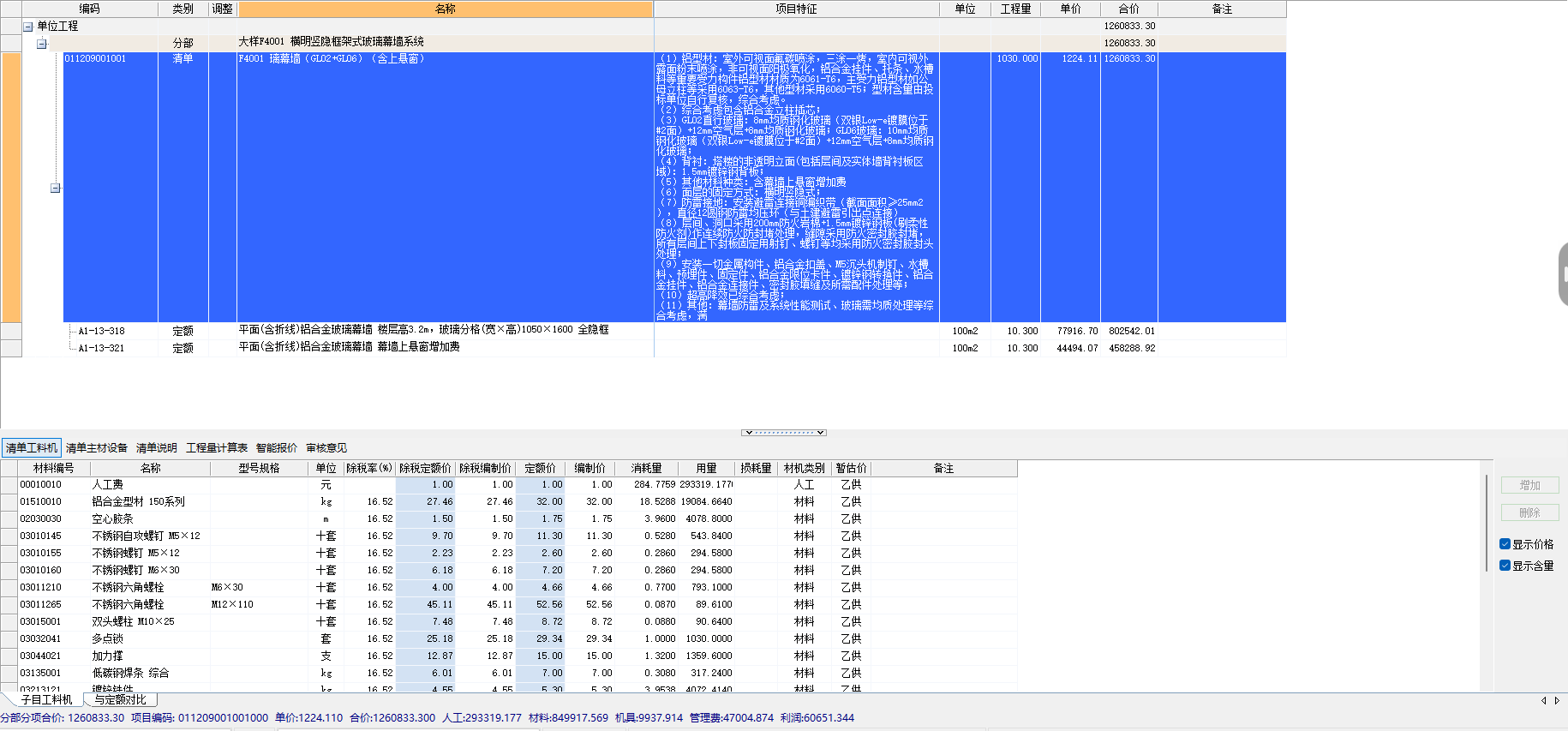Click the highlighted 名称 header in top table
This screenshot has width=1568, height=731.
pyautogui.click(x=446, y=9)
